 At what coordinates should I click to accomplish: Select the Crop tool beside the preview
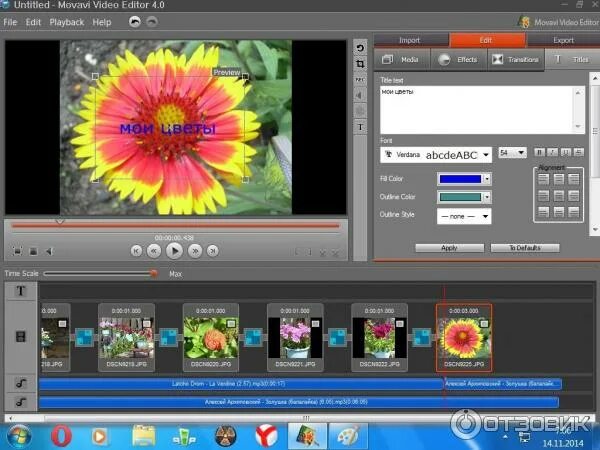(x=360, y=64)
